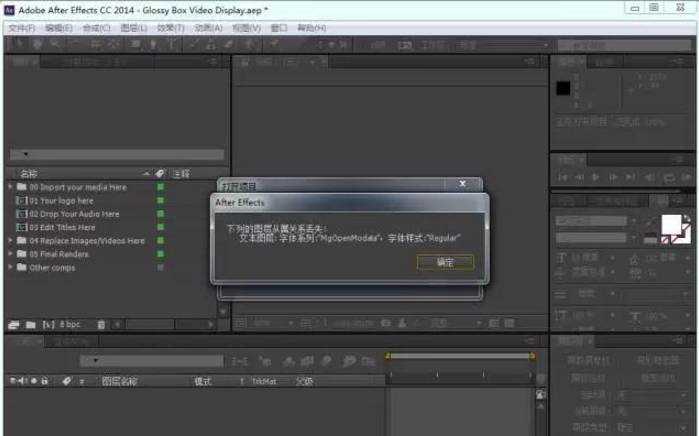Click the interpret footage icon in Project panel footer
This screenshot has height=436, width=699.
(x=14, y=325)
